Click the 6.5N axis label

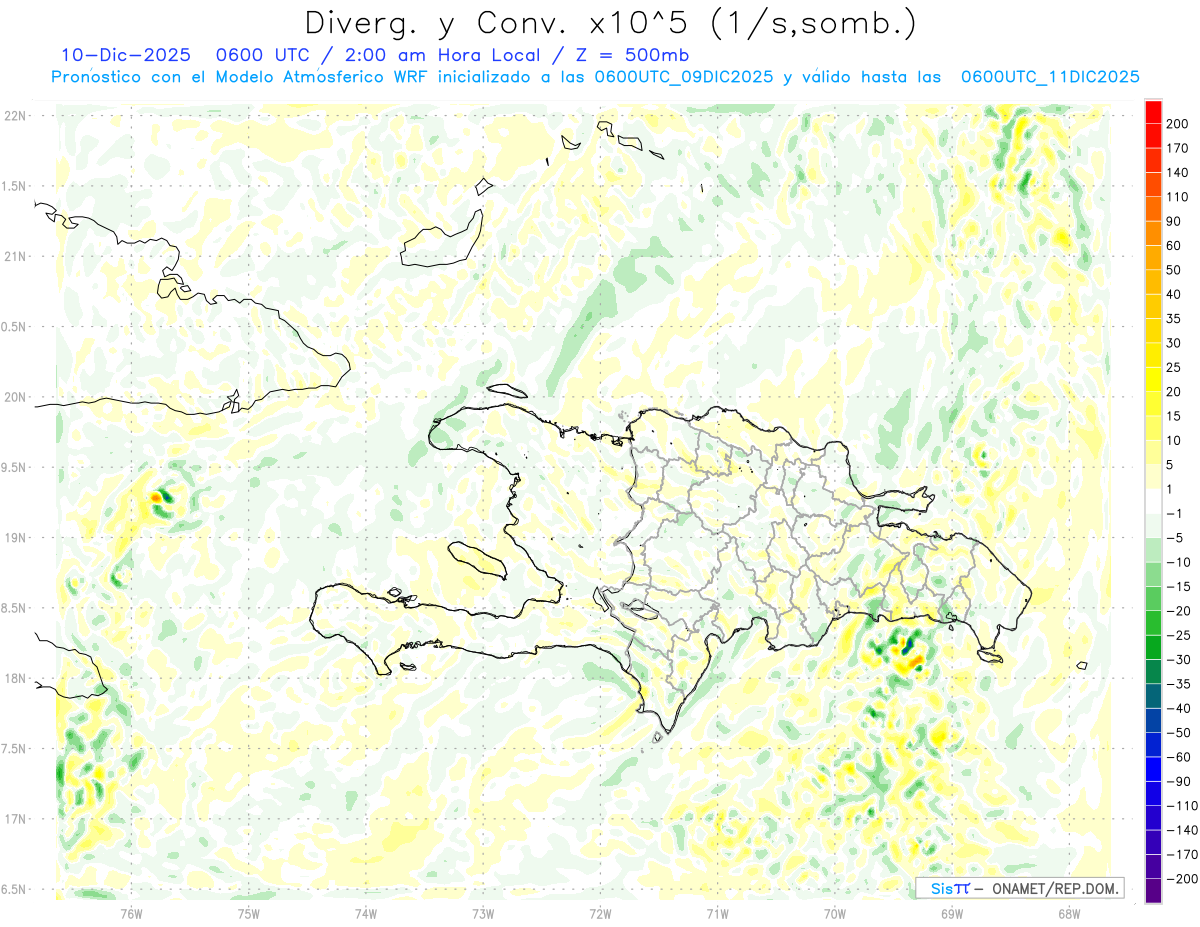tap(14, 889)
